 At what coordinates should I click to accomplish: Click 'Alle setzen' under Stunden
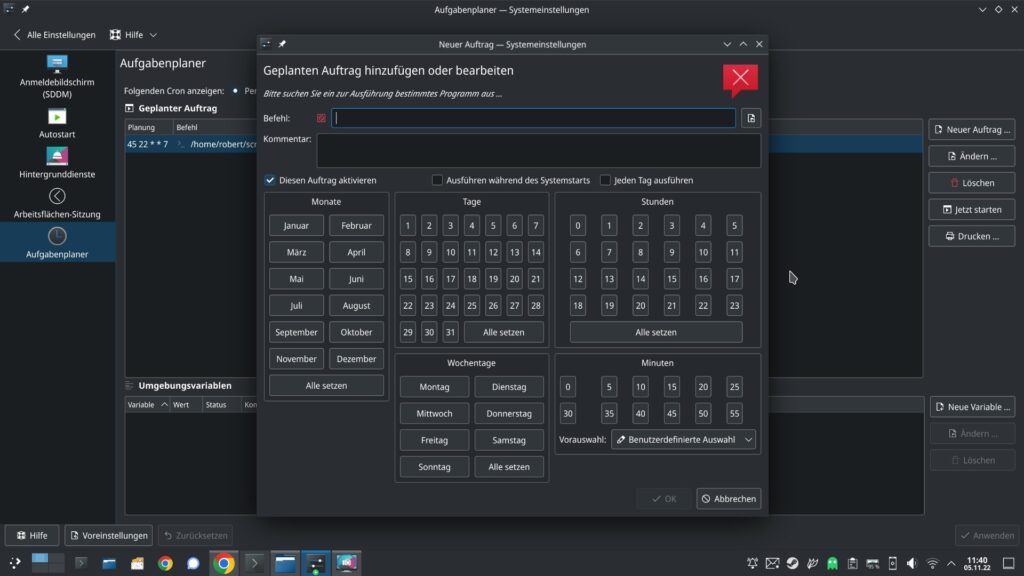point(656,332)
